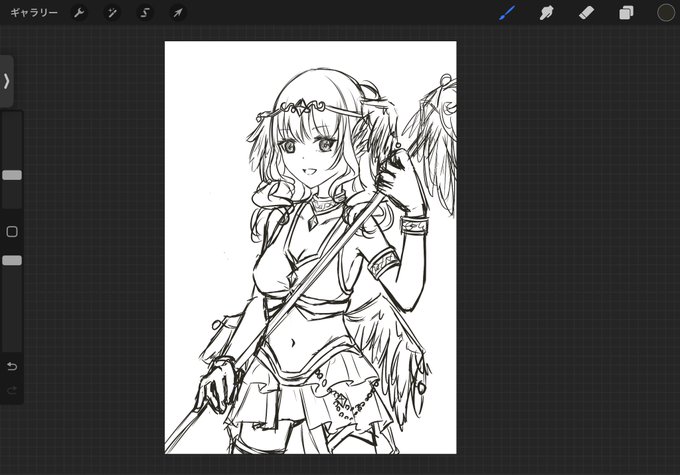
Task: Select the Eraser tool
Action: (586, 13)
